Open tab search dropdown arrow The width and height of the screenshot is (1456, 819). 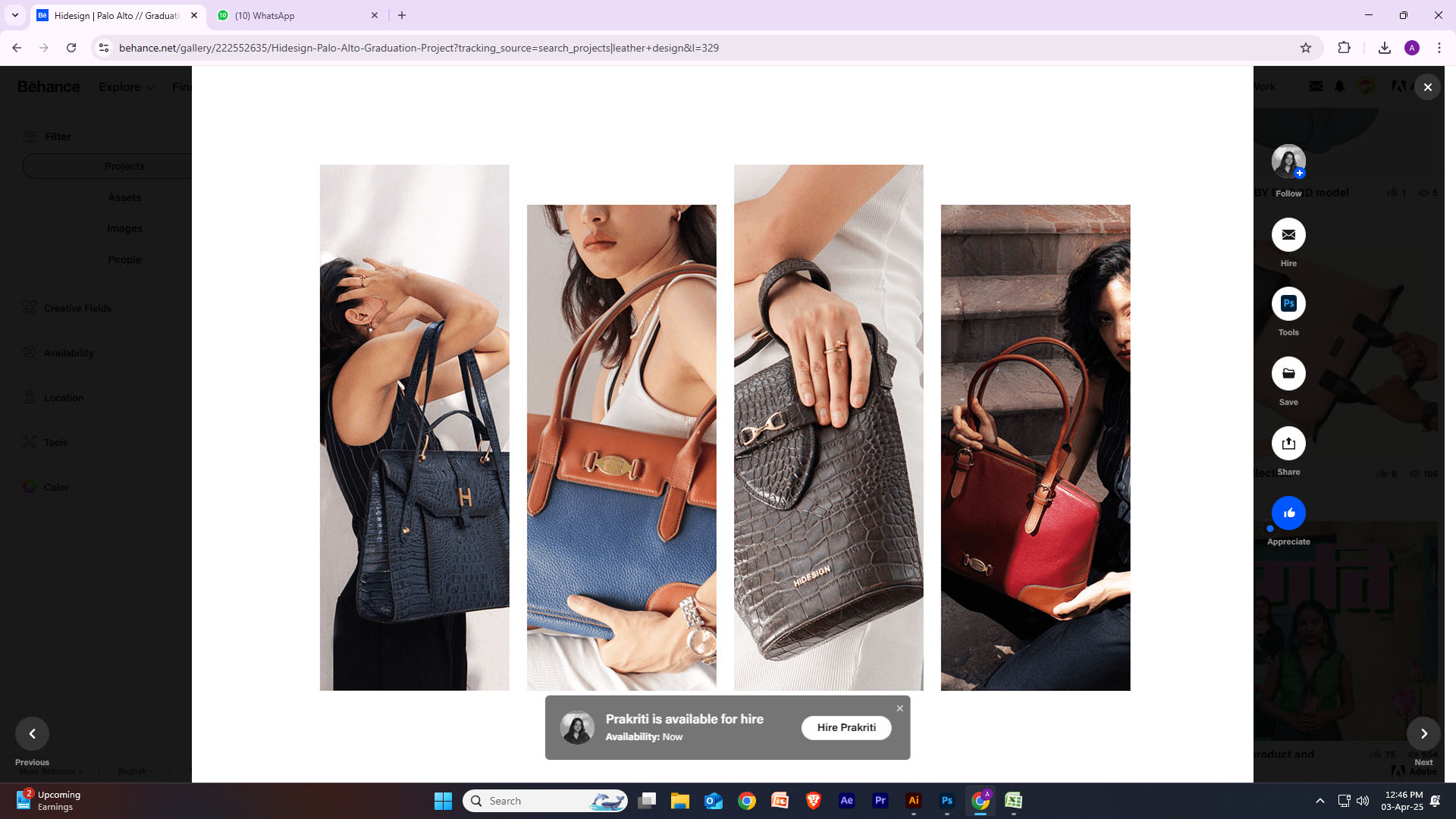[x=14, y=15]
